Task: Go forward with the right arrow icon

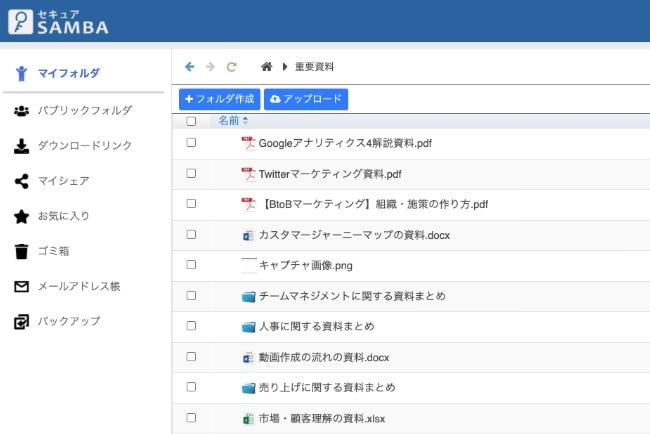Action: coord(211,67)
